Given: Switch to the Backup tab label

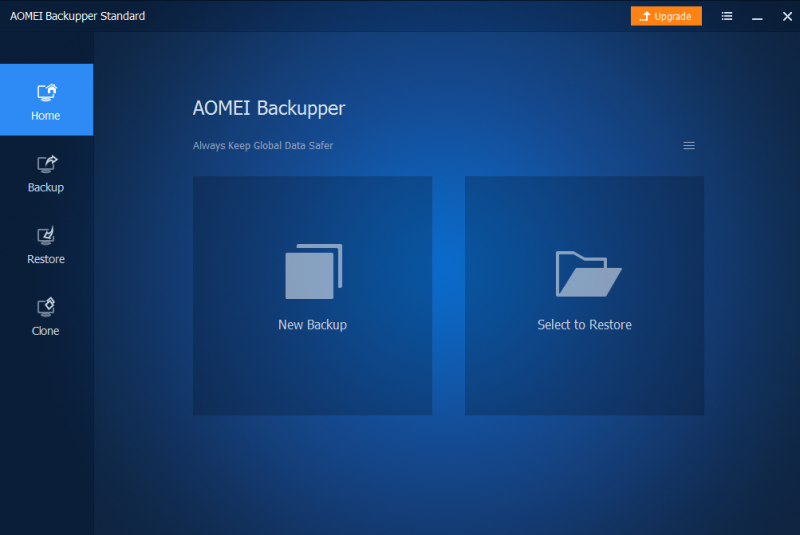Looking at the screenshot, I should (46, 188).
